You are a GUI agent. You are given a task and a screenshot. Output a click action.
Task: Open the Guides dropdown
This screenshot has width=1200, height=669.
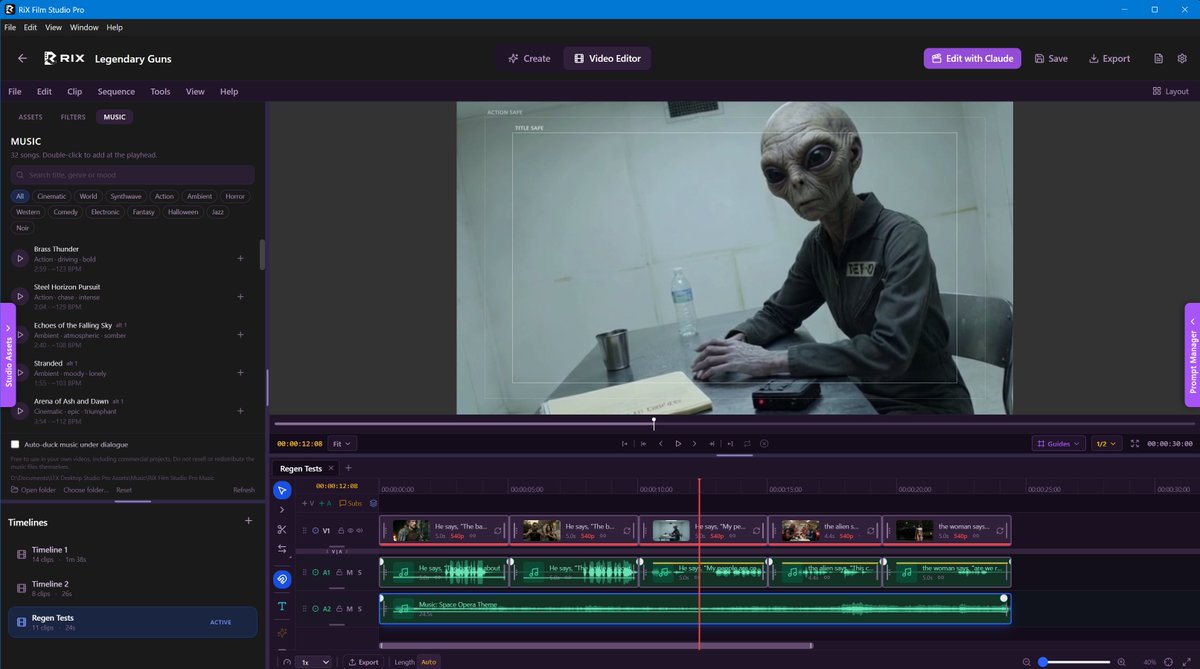[x=1058, y=443]
